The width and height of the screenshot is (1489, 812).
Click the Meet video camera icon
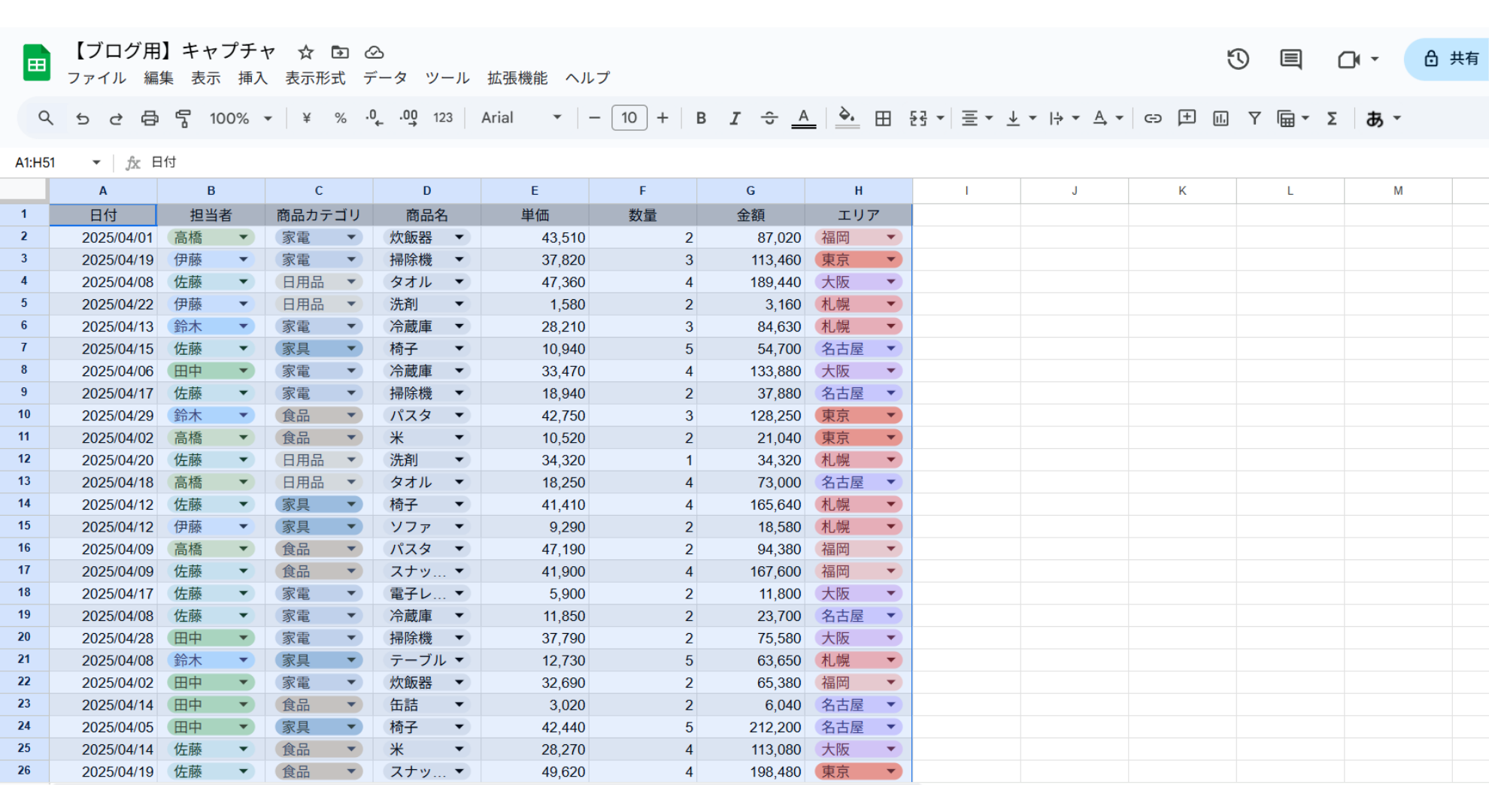tap(1348, 59)
